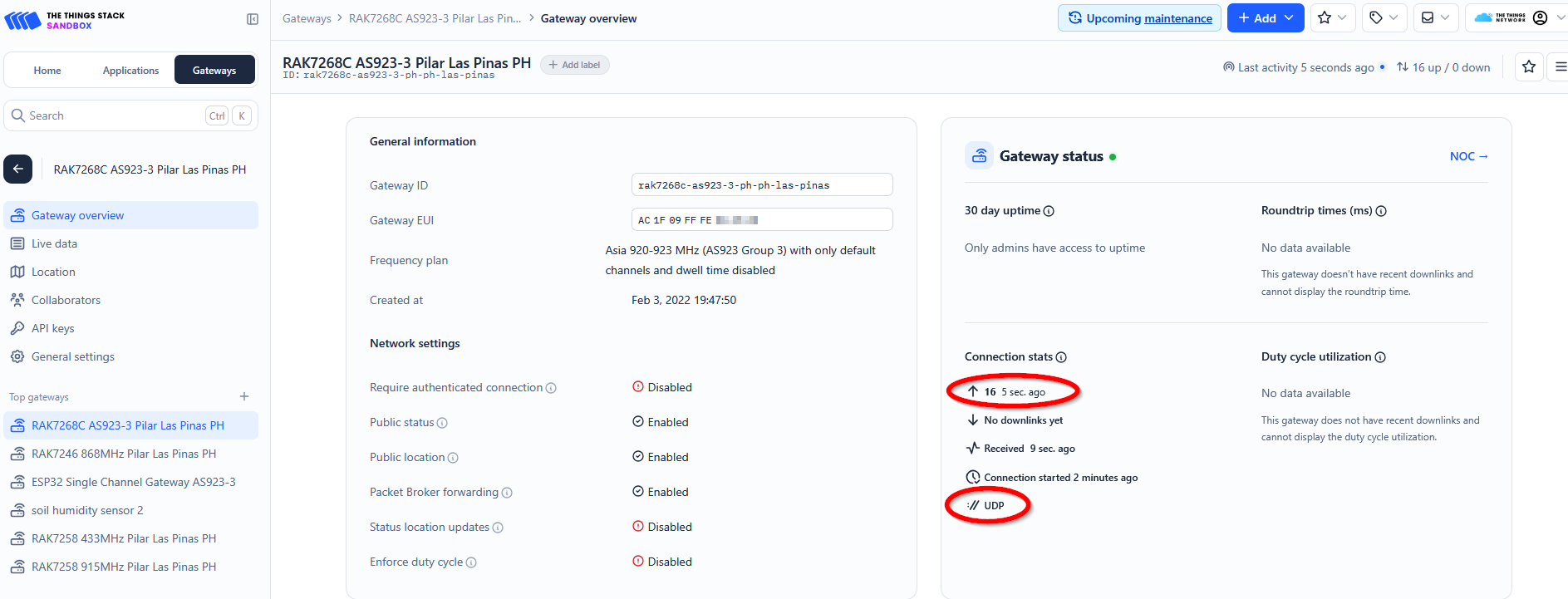Follow the NOC link in Gateway status
Viewport: 1568px width, 599px height.
[1467, 156]
